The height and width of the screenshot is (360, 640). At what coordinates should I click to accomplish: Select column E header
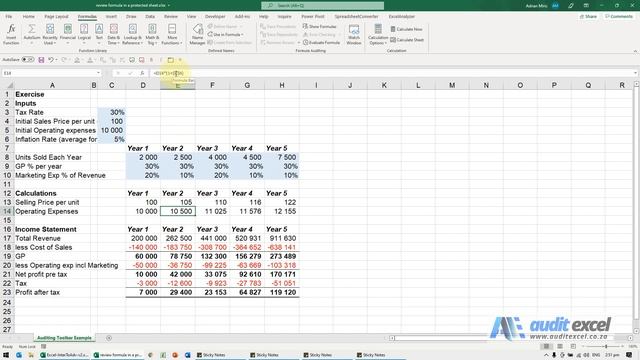coord(178,85)
